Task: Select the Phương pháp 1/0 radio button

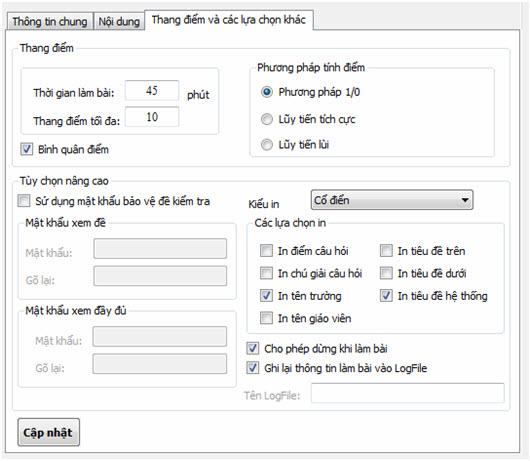Action: coord(267,92)
